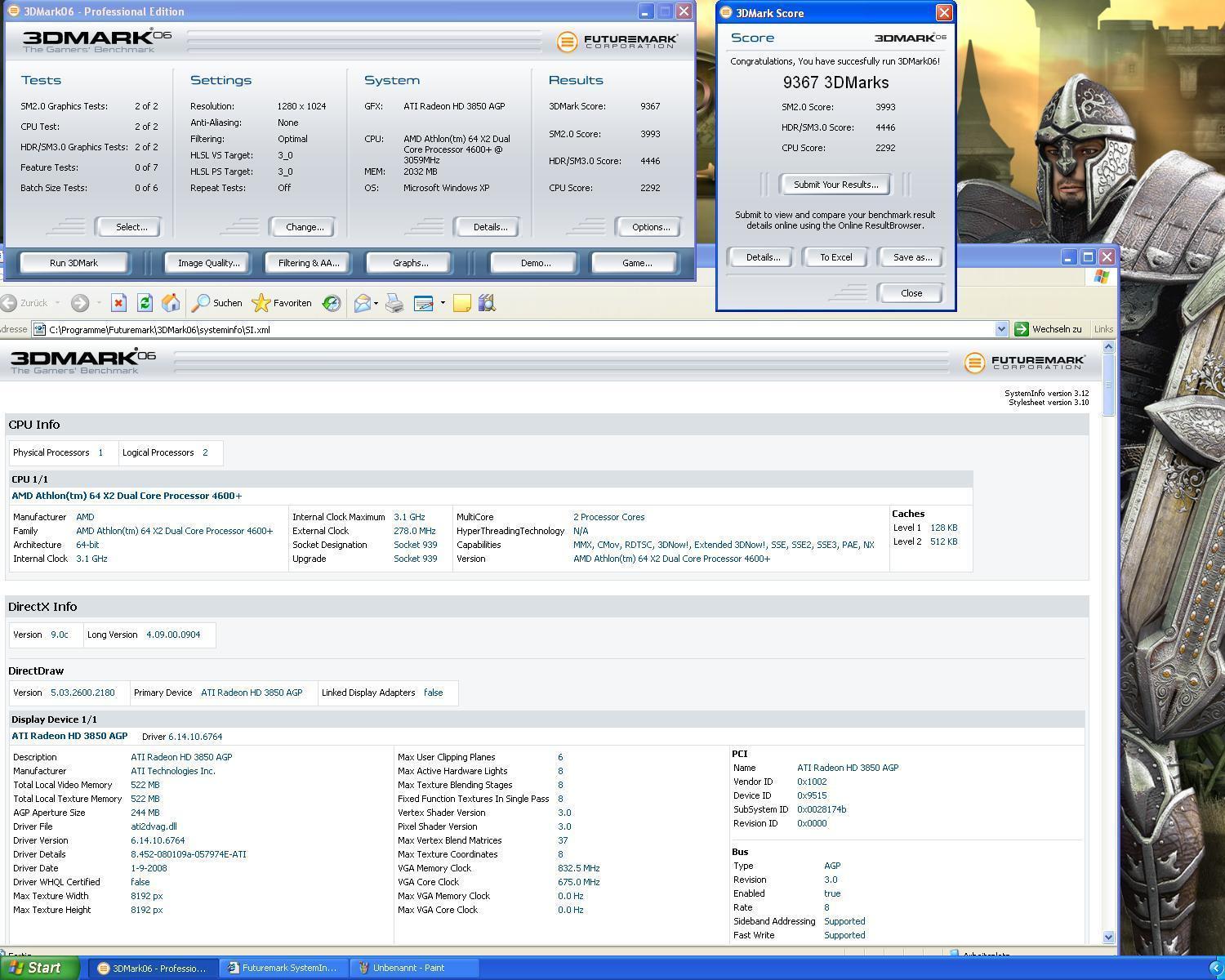The height and width of the screenshot is (980, 1225).
Task: Click the Print icon in browser toolbar
Action: (394, 303)
